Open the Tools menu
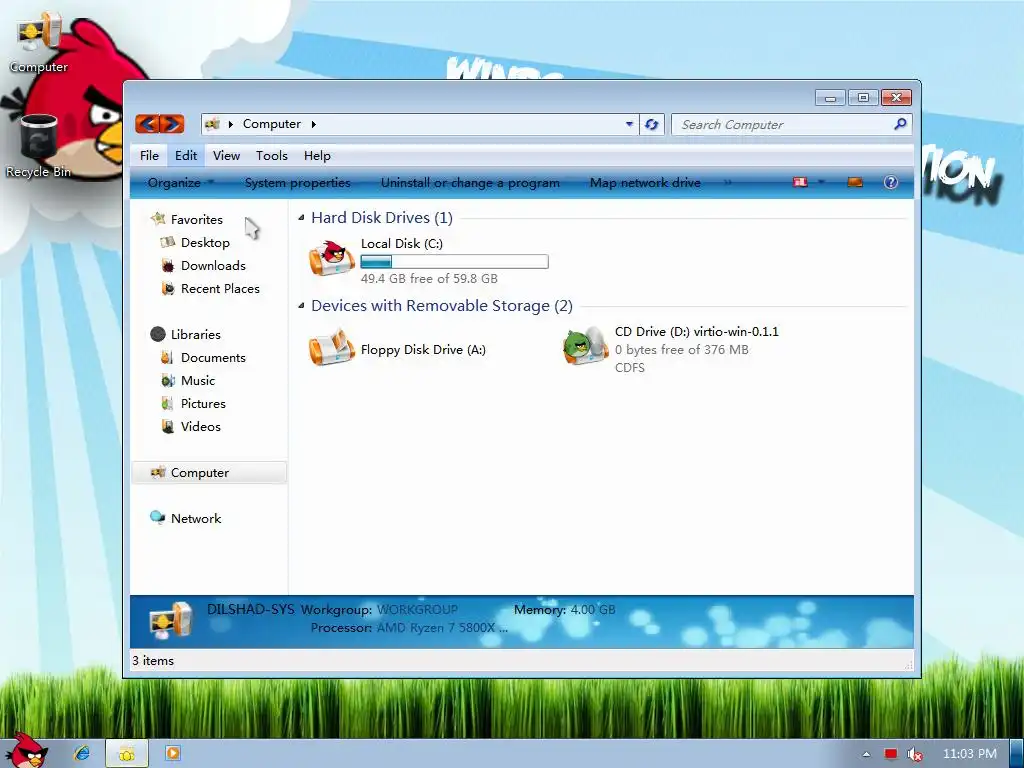Viewport: 1024px width, 768px height. [x=272, y=155]
